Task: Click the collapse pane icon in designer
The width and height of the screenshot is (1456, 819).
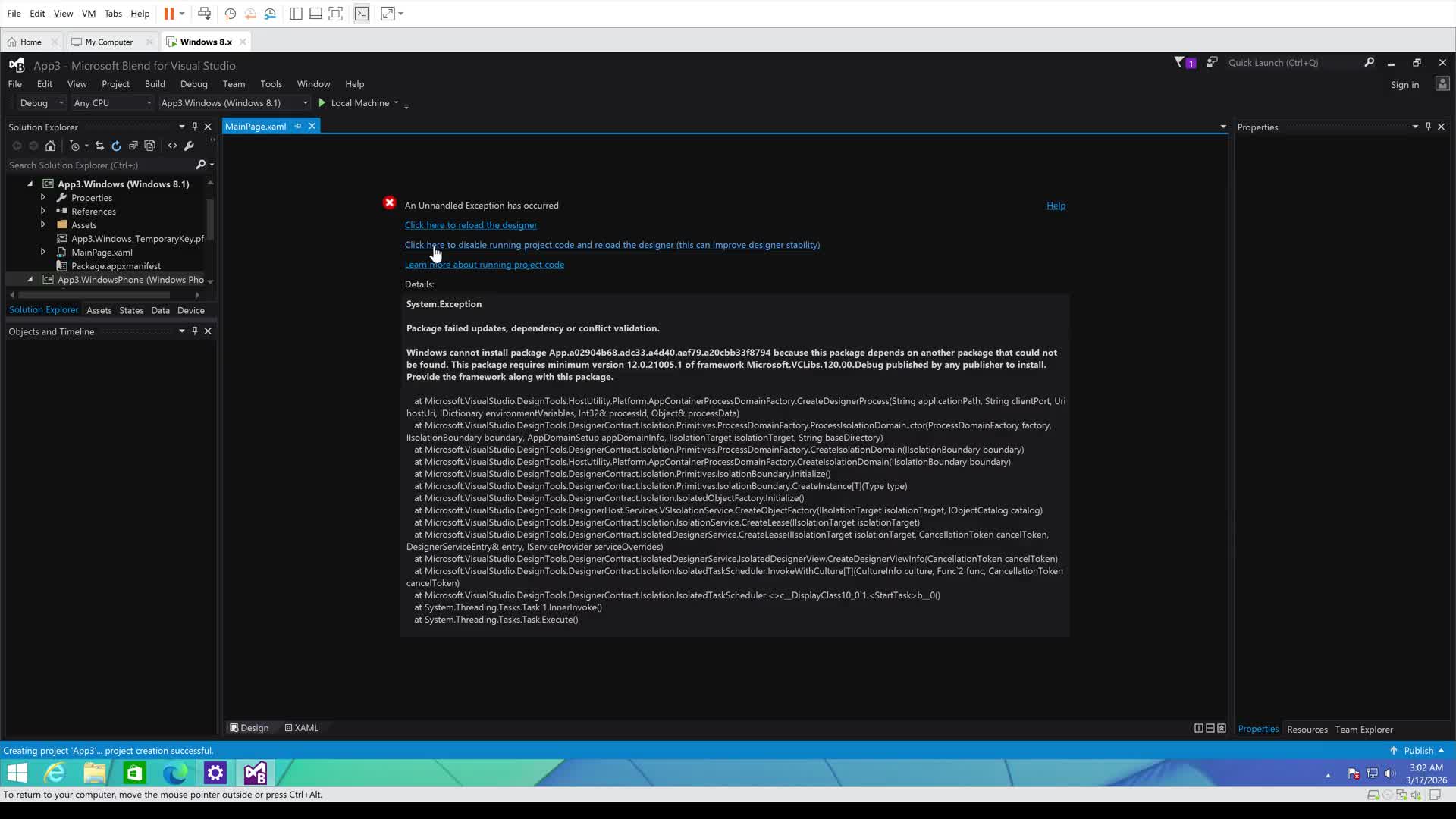Action: (x=1222, y=728)
